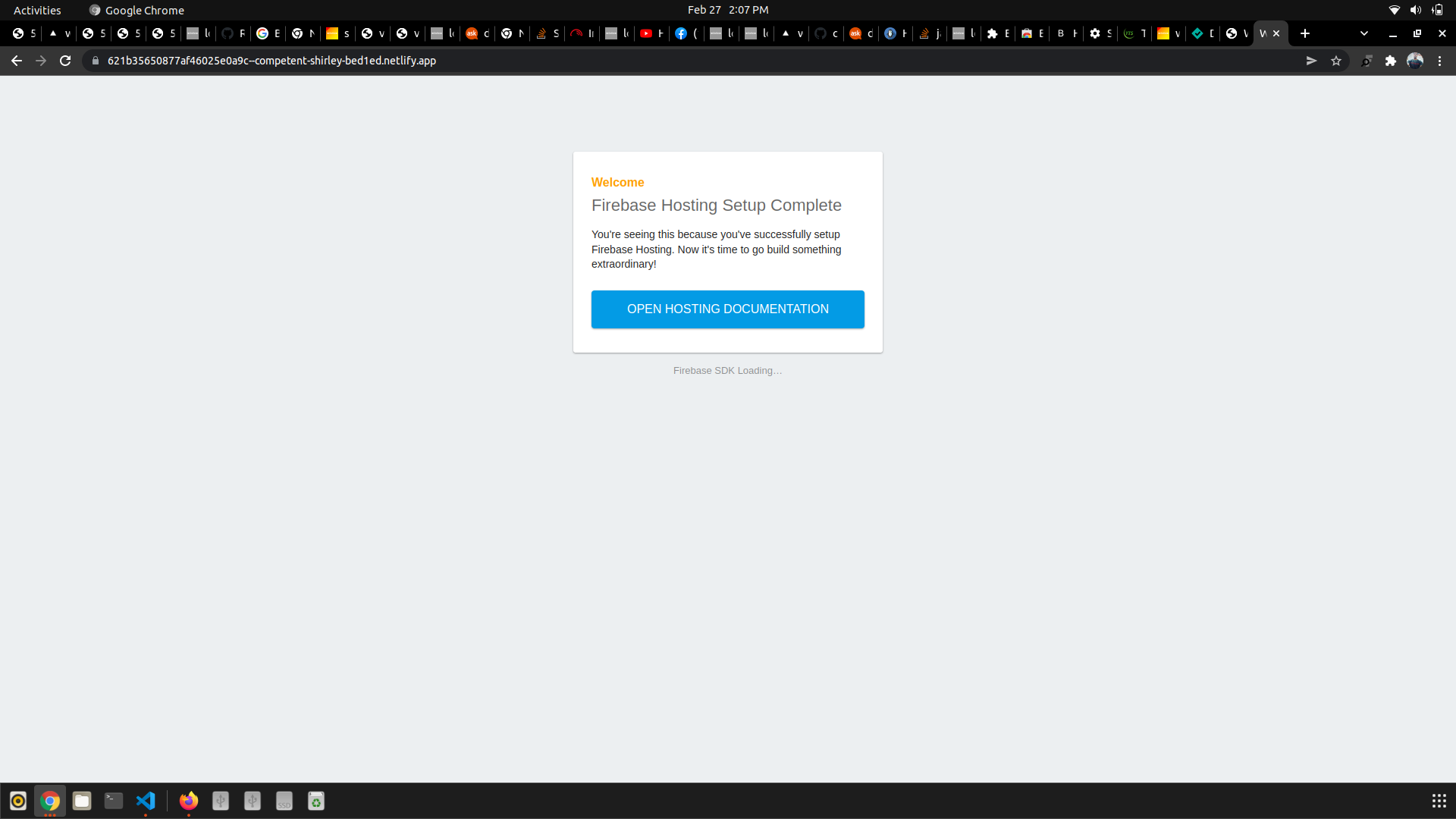This screenshot has width=1456, height=819.
Task: Switch to the YouTube tab
Action: tap(651, 33)
